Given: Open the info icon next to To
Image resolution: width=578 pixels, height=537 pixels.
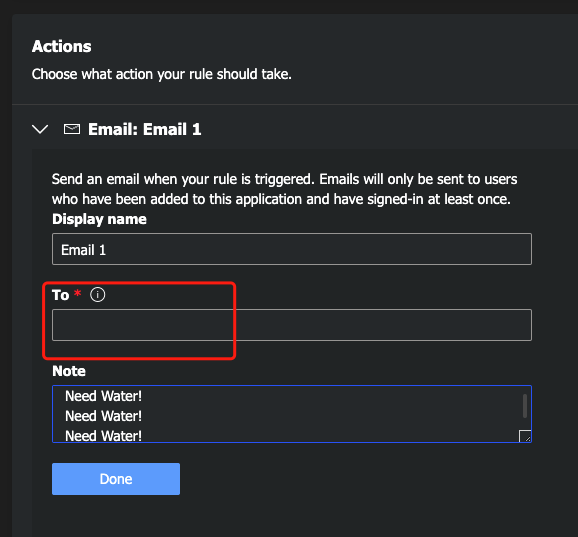Looking at the screenshot, I should [98, 294].
